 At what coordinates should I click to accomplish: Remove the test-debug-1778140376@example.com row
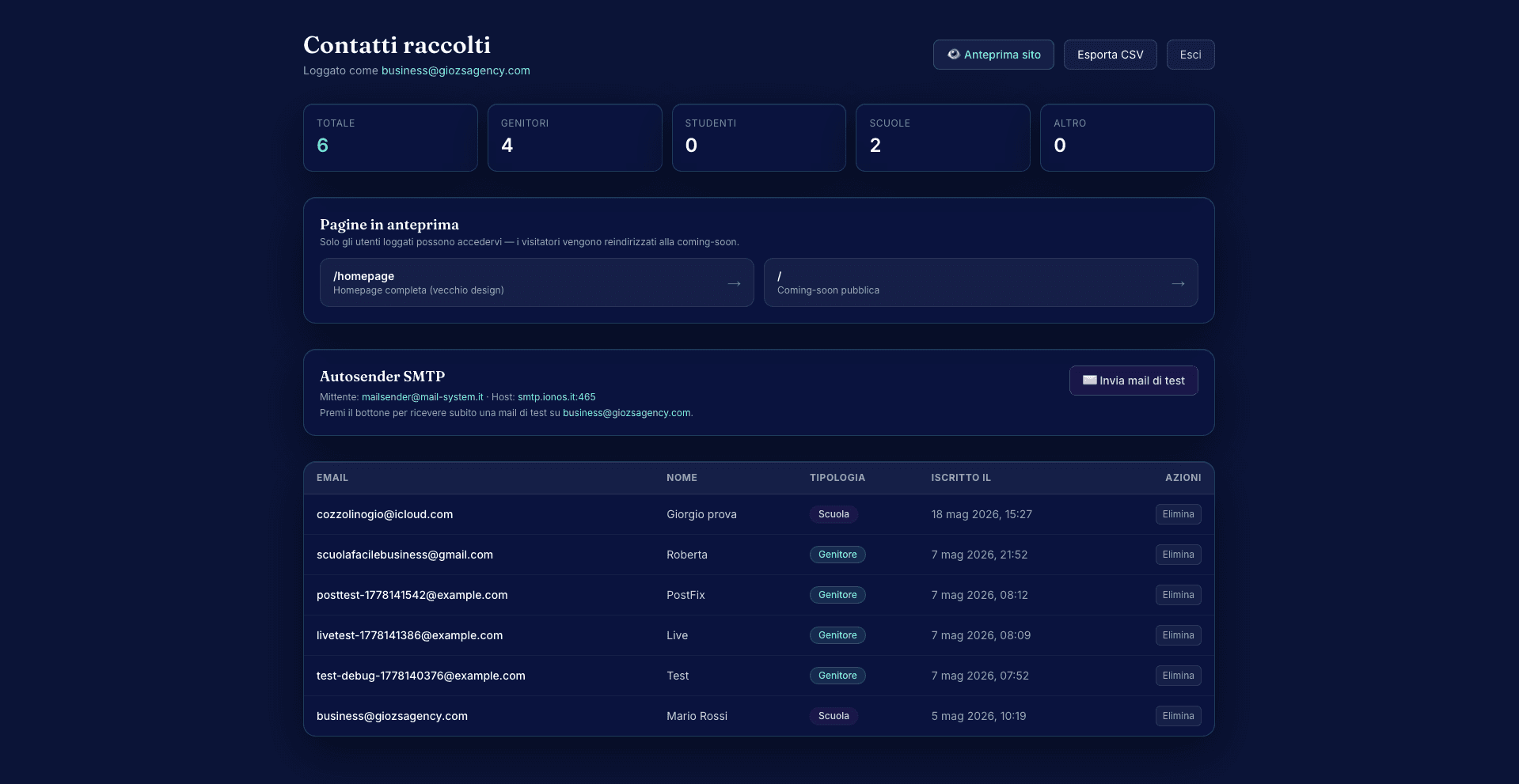pos(1178,676)
